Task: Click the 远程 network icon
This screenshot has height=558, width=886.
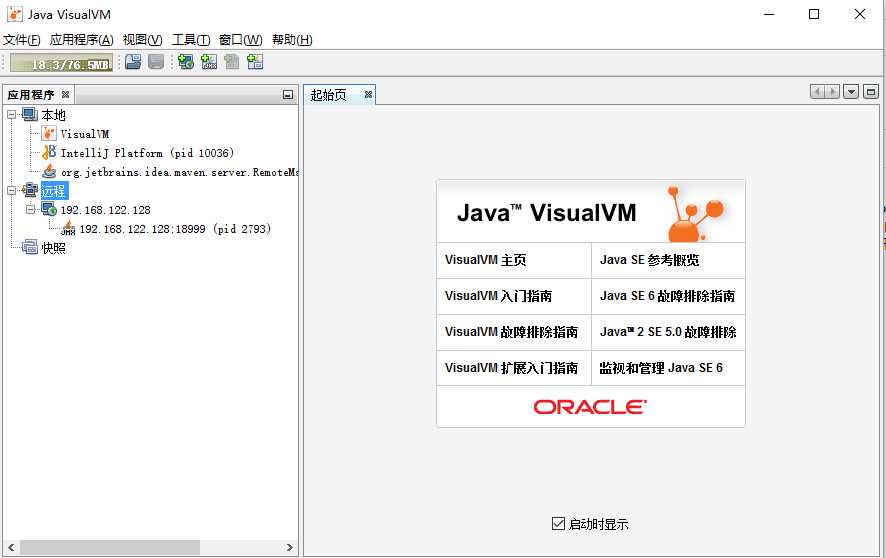Action: [30, 190]
